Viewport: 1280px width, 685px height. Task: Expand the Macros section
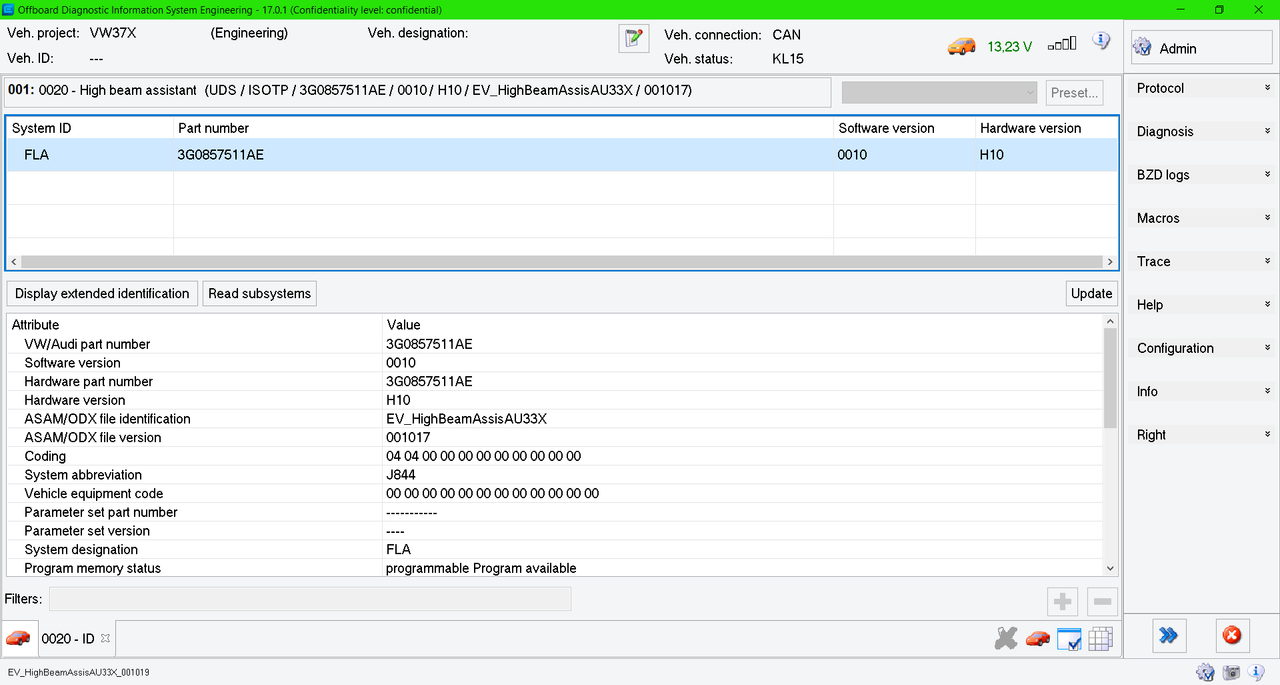(x=1204, y=218)
